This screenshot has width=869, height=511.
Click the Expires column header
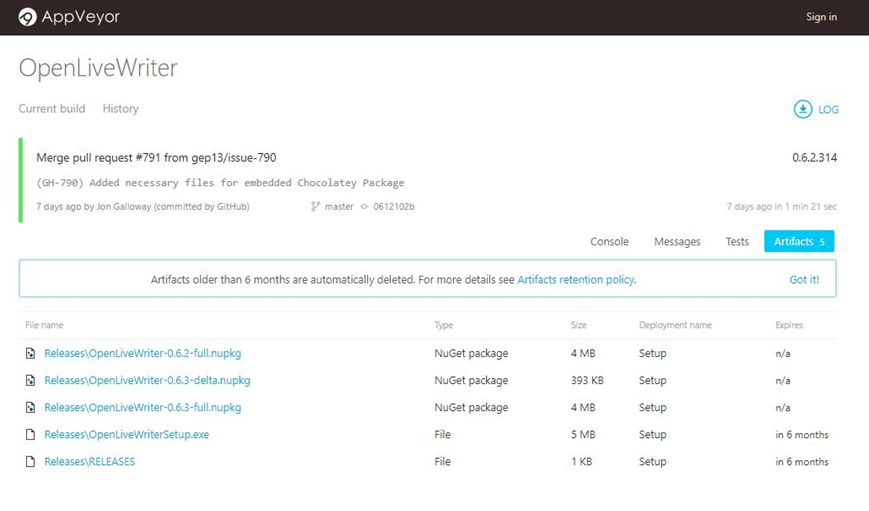(789, 325)
